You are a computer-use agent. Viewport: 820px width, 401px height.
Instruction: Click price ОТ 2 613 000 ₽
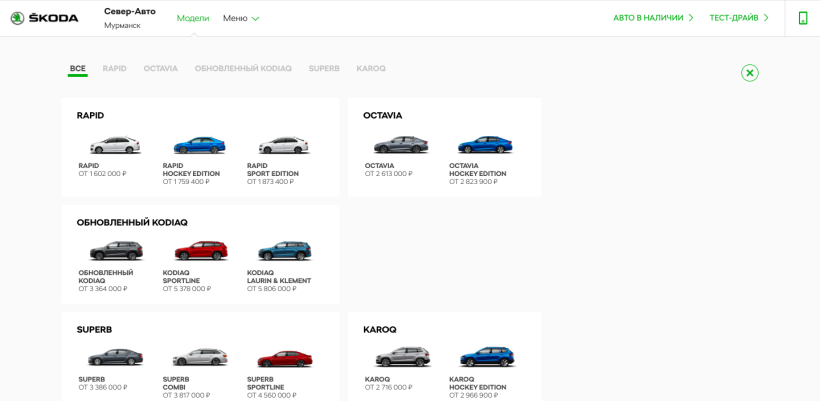coord(389,174)
